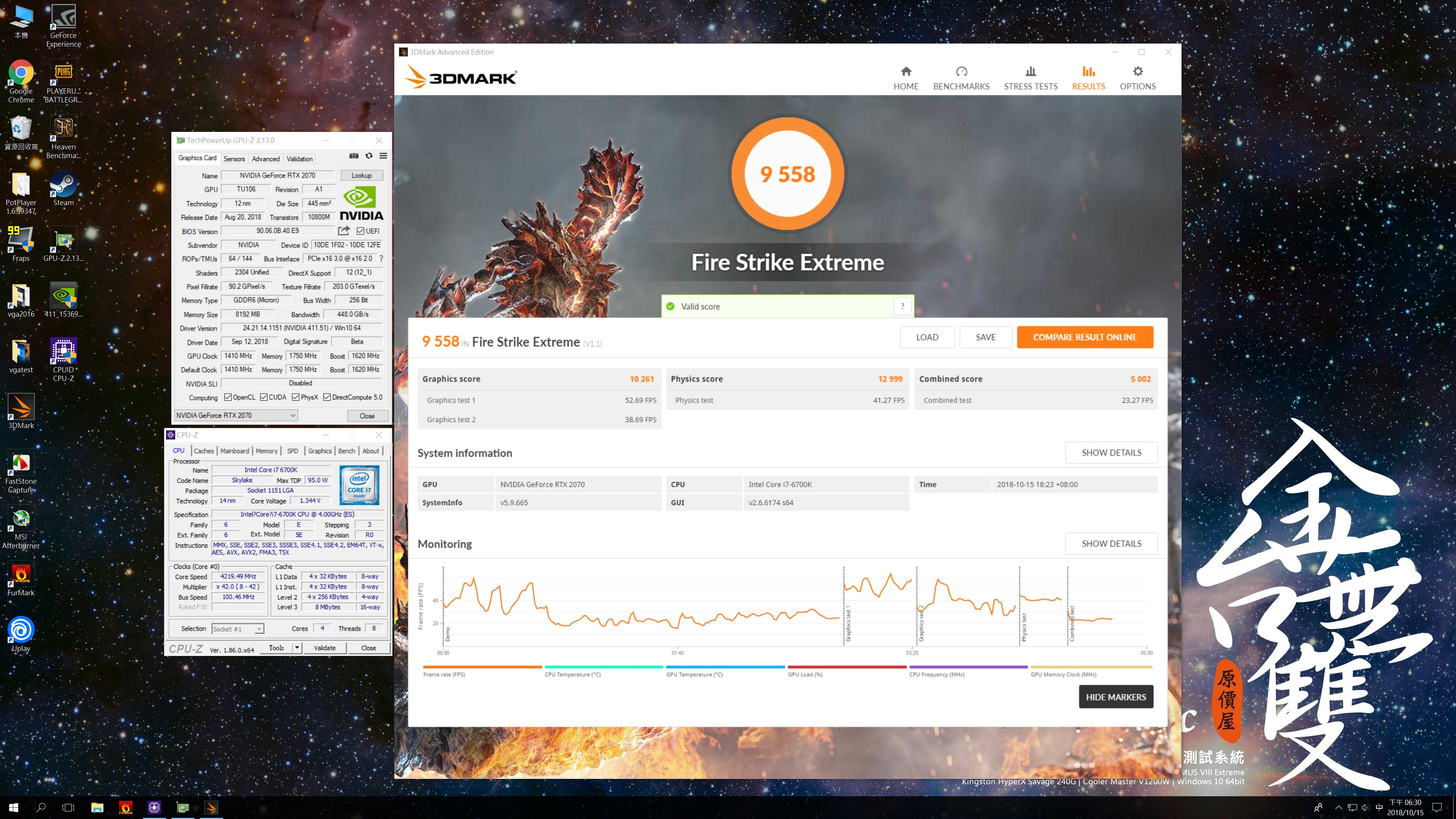Open BENCHMARKS in 3DMark navigation
The image size is (1456, 819).
coord(961,78)
